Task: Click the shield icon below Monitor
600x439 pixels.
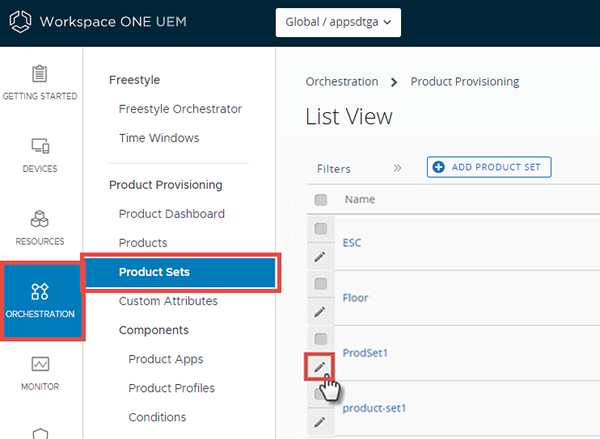Action: pyautogui.click(x=40, y=433)
